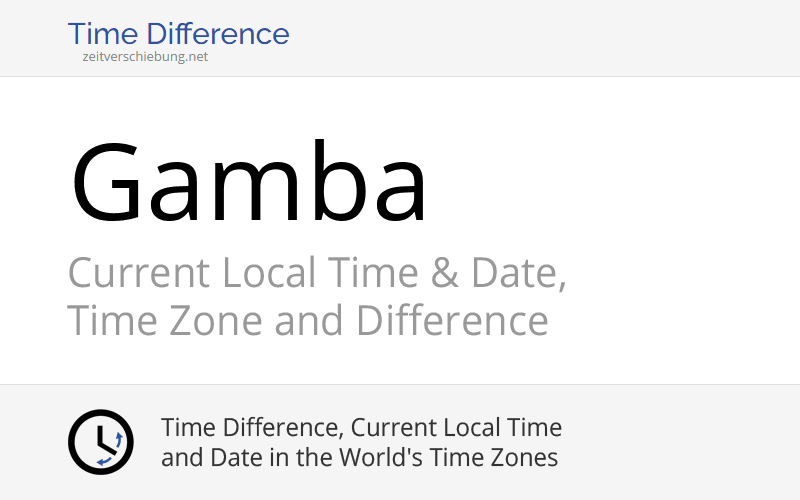Click the word 'Zones' in the footer

[x=523, y=458]
